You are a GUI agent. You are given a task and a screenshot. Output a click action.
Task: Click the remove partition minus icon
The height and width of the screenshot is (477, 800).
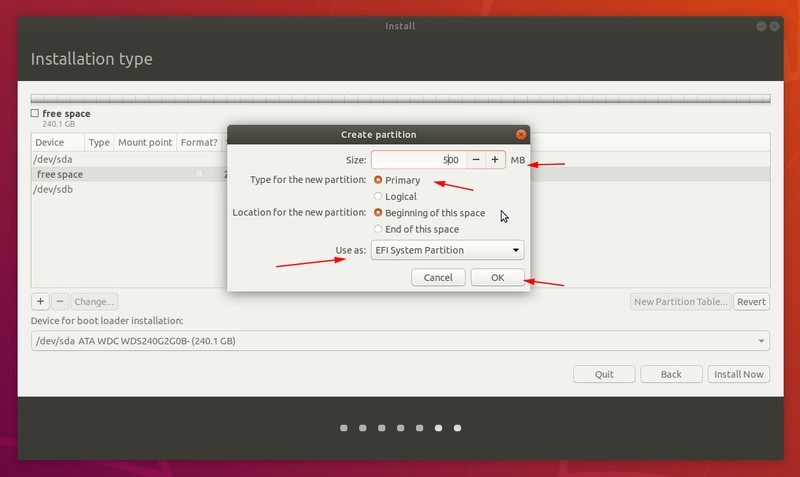click(59, 301)
